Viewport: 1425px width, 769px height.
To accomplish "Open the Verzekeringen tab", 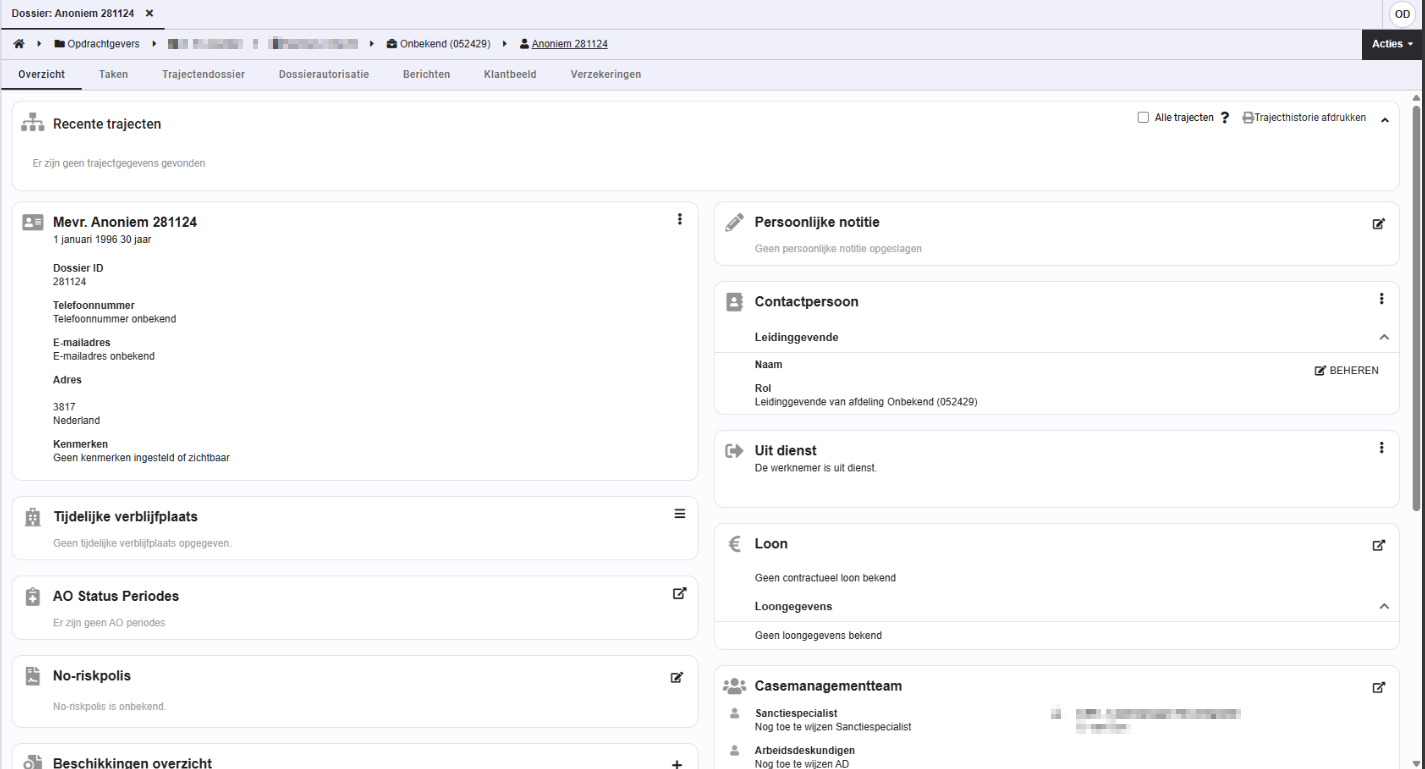I will (x=606, y=74).
